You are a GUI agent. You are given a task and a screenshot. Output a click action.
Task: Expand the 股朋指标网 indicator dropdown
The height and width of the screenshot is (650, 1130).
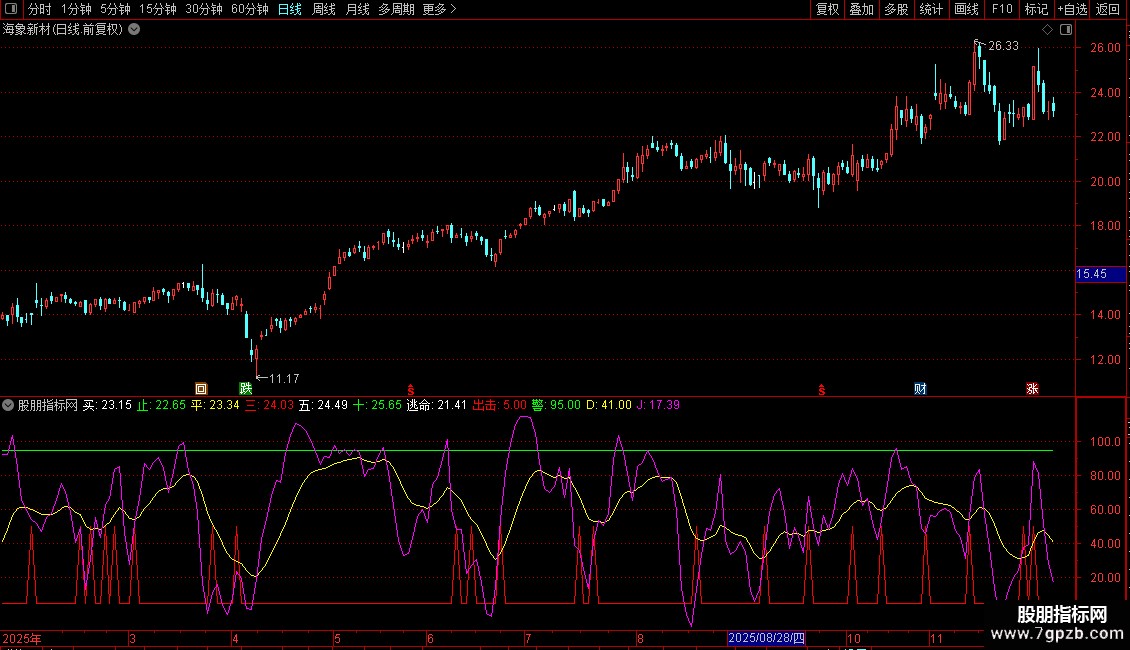(x=9, y=405)
